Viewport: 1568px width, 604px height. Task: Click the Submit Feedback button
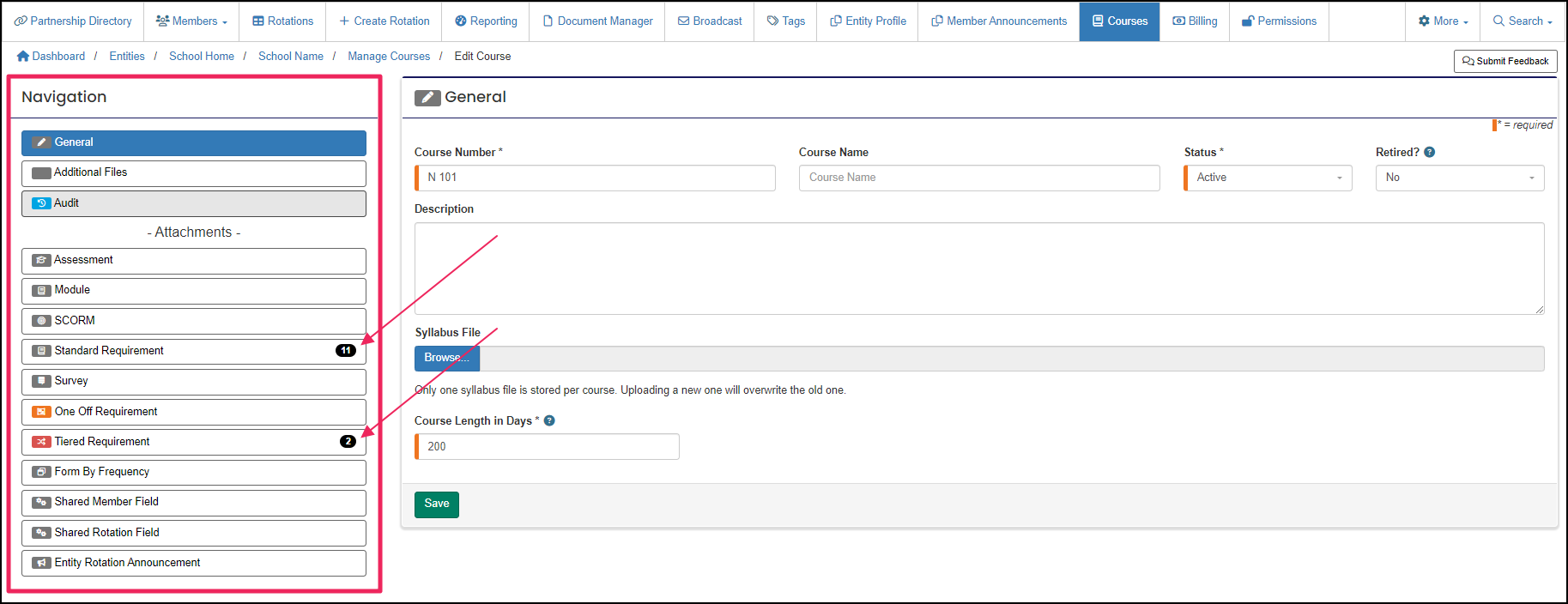coord(1505,62)
